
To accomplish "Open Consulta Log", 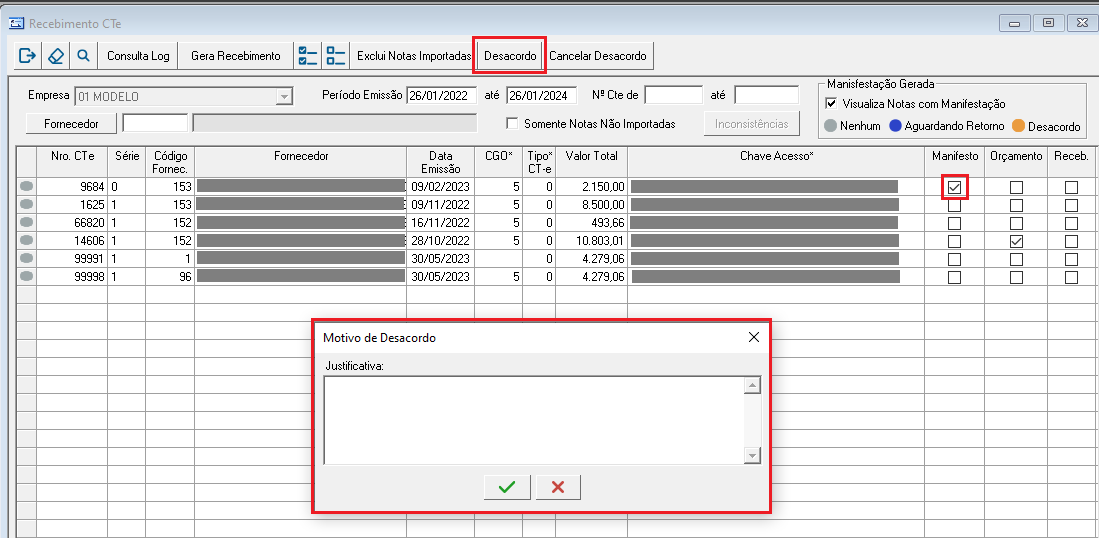I will coord(138,55).
